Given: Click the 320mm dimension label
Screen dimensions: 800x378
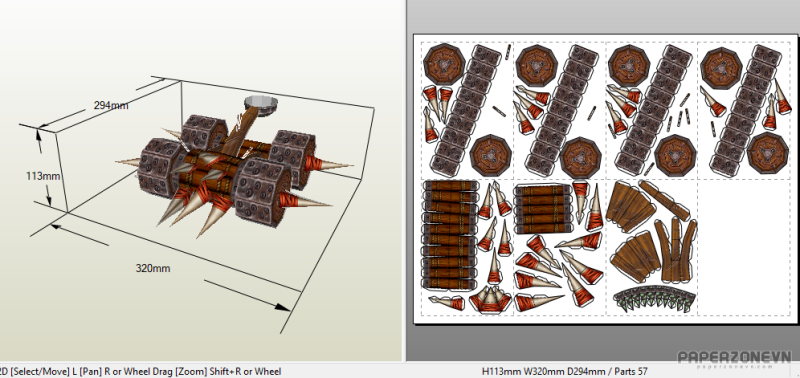Looking at the screenshot, I should 153,268.
